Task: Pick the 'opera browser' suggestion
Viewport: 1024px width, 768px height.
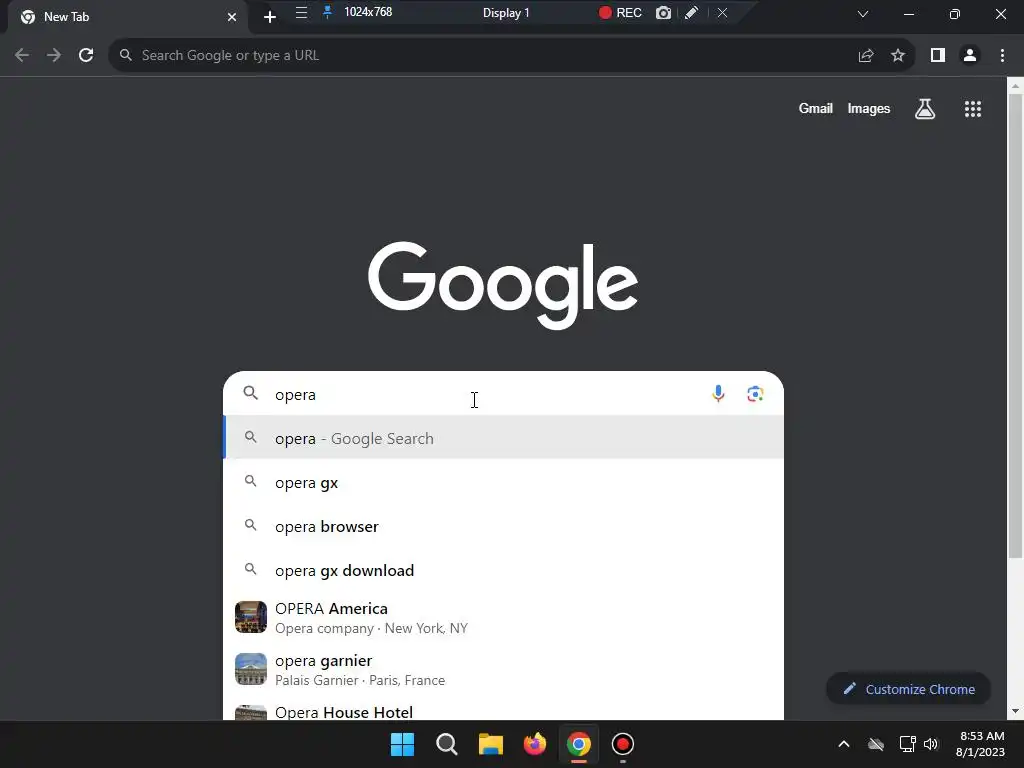Action: [504, 526]
